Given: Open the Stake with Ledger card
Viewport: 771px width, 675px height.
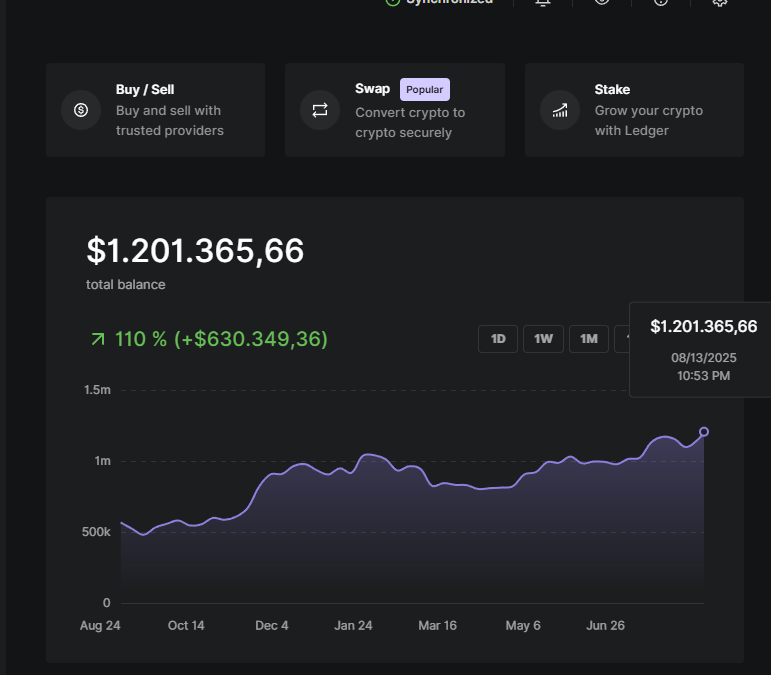Looking at the screenshot, I should [634, 110].
